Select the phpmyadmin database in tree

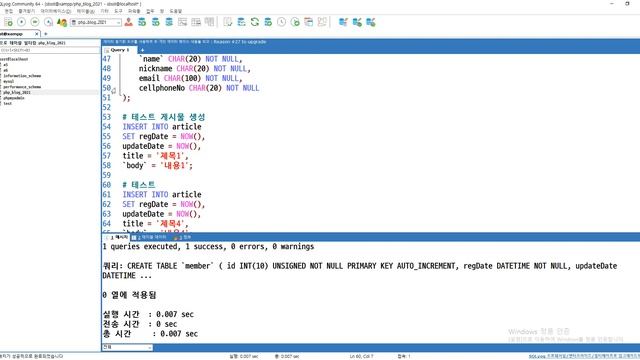(x=14, y=98)
